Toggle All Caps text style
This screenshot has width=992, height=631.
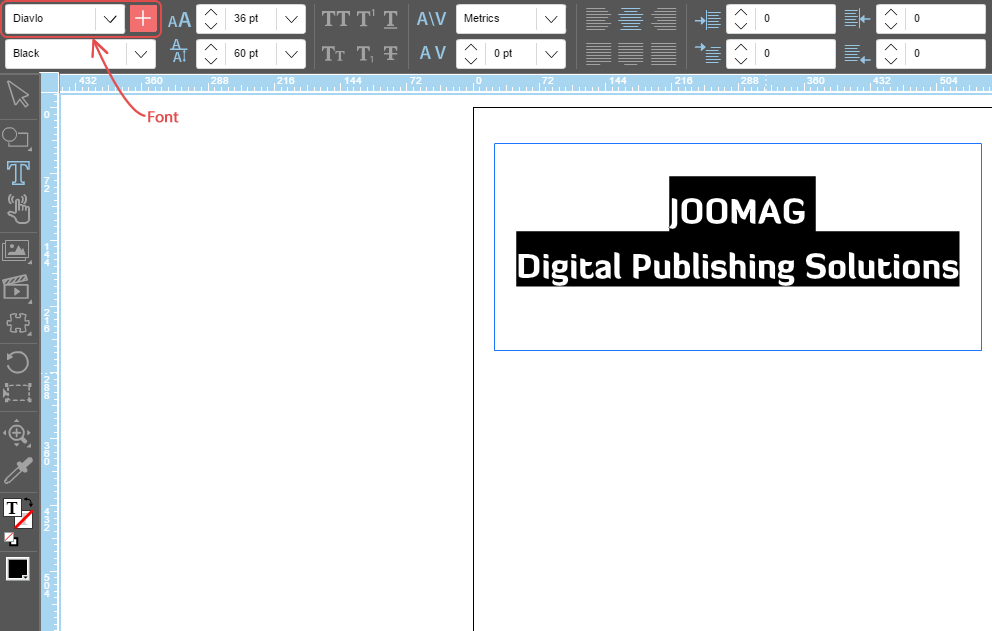coord(335,19)
